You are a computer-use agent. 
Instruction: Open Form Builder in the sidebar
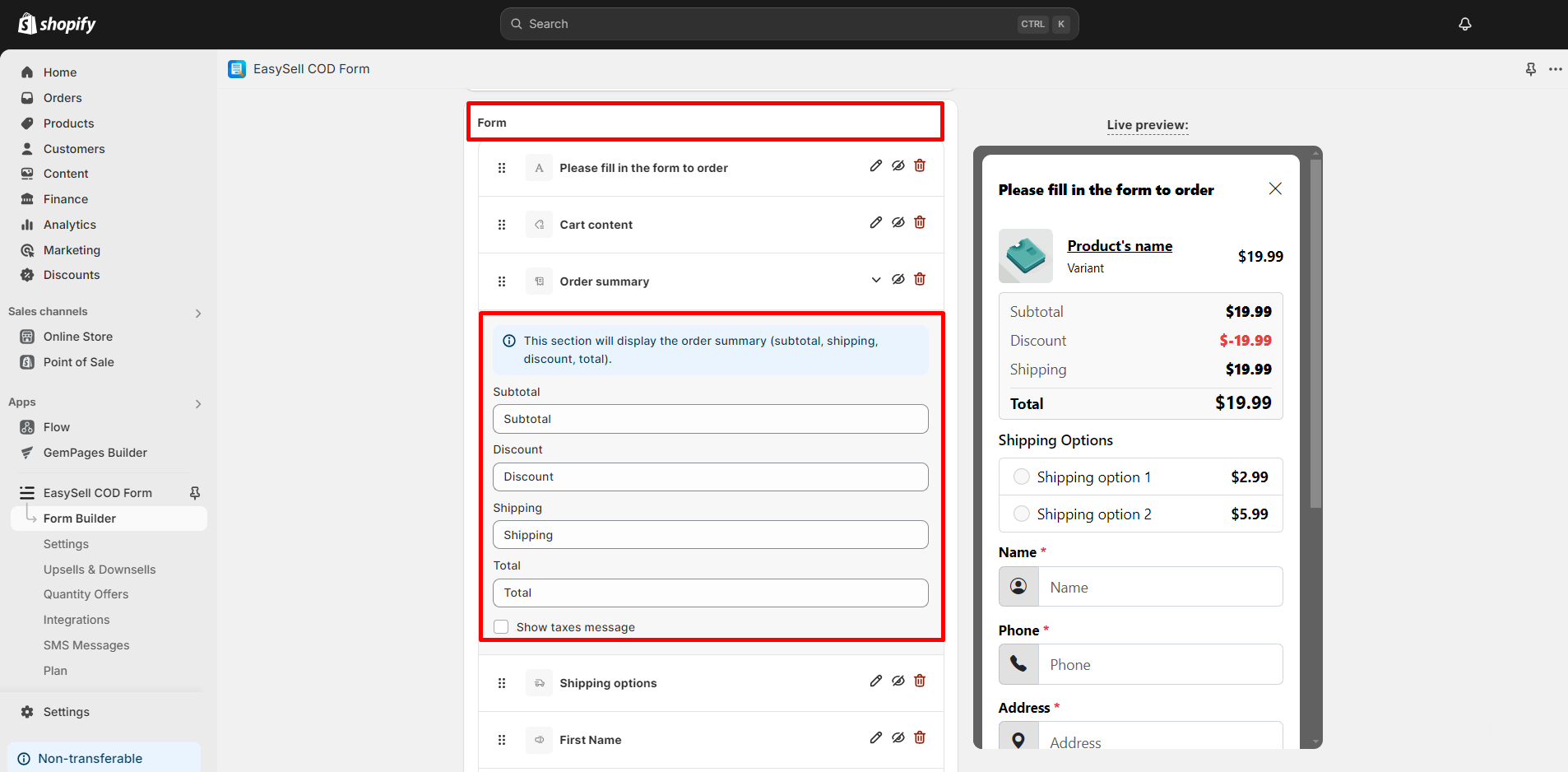[x=78, y=518]
